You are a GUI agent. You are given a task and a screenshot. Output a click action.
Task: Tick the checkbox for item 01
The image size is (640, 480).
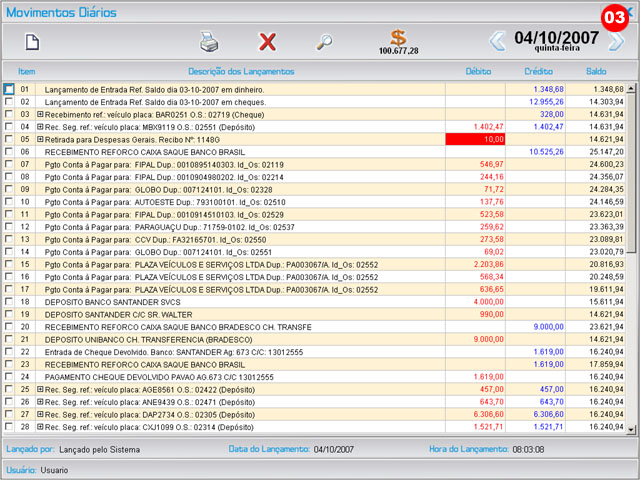click(x=9, y=90)
